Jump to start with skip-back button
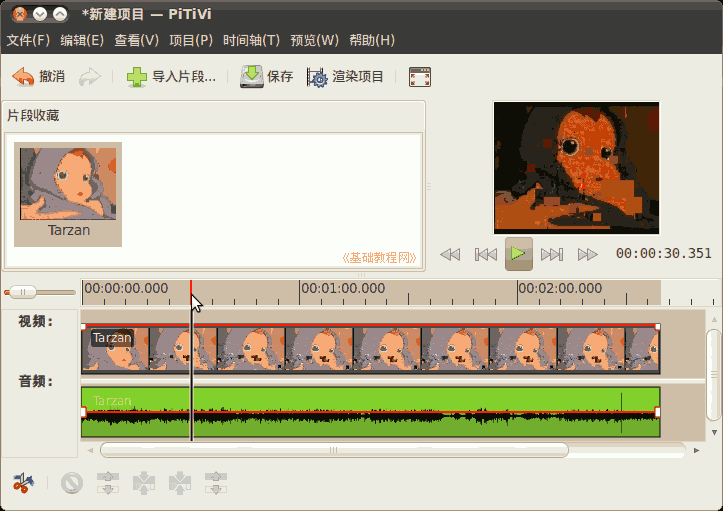Screen dimensions: 723x511 point(486,254)
